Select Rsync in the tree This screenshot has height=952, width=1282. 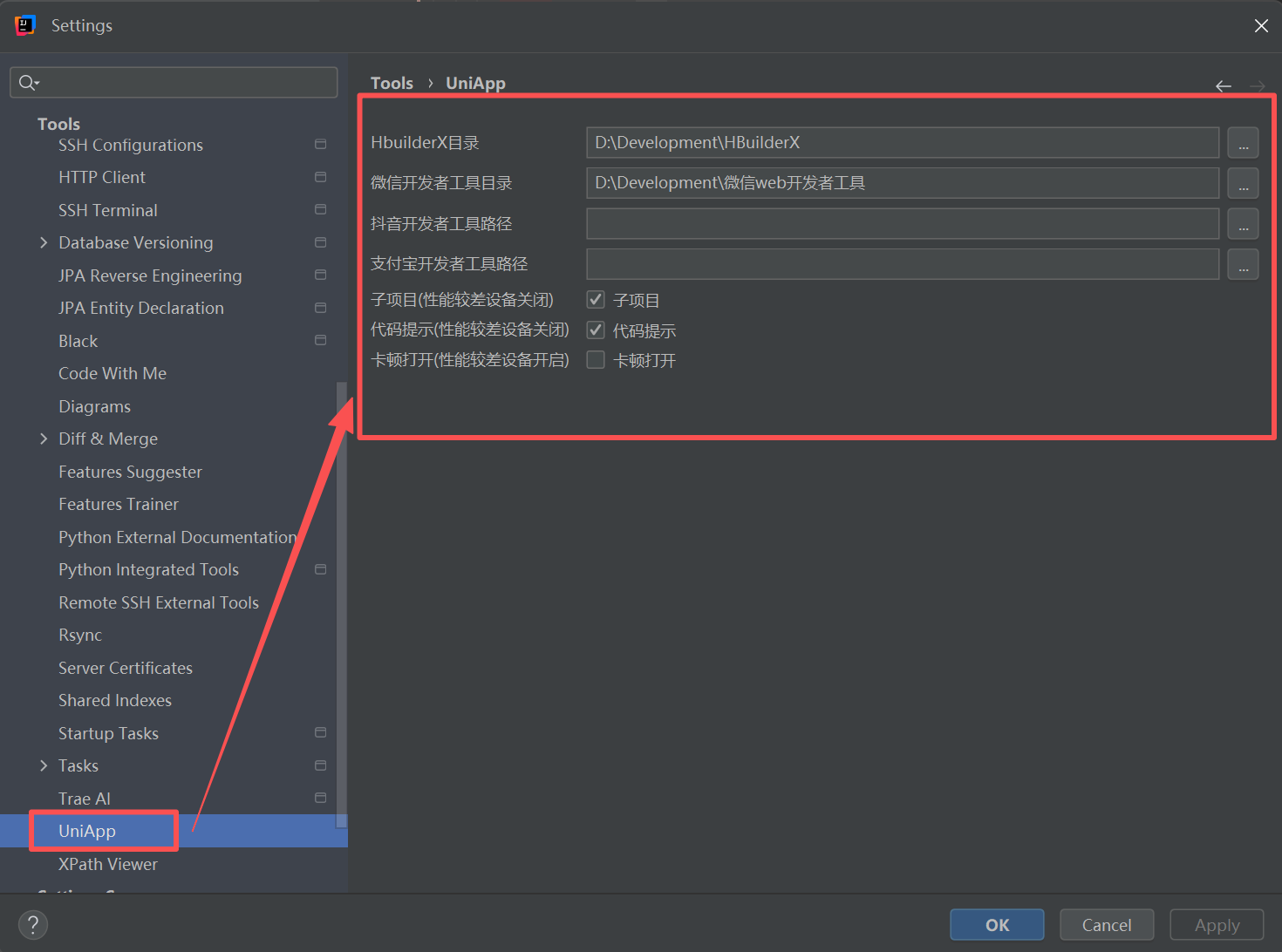(x=80, y=635)
